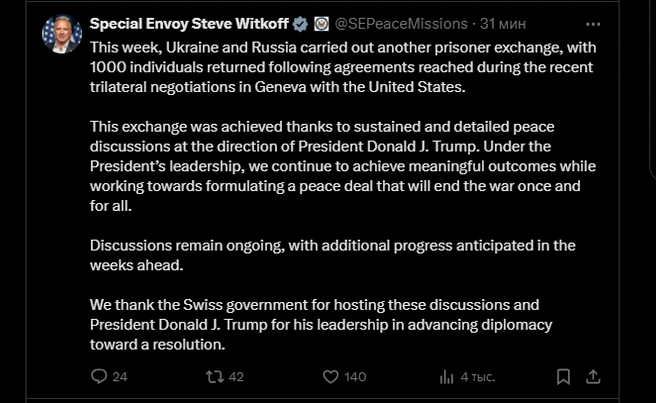The width and height of the screenshot is (656, 403).
Task: Bookmark this tweet
Action: click(x=564, y=377)
